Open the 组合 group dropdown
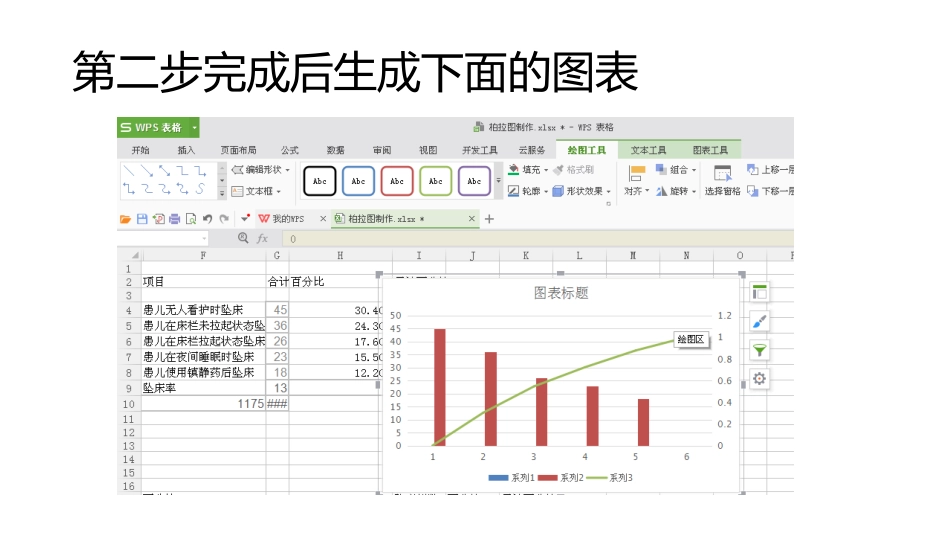The height and width of the screenshot is (535, 950). (676, 170)
